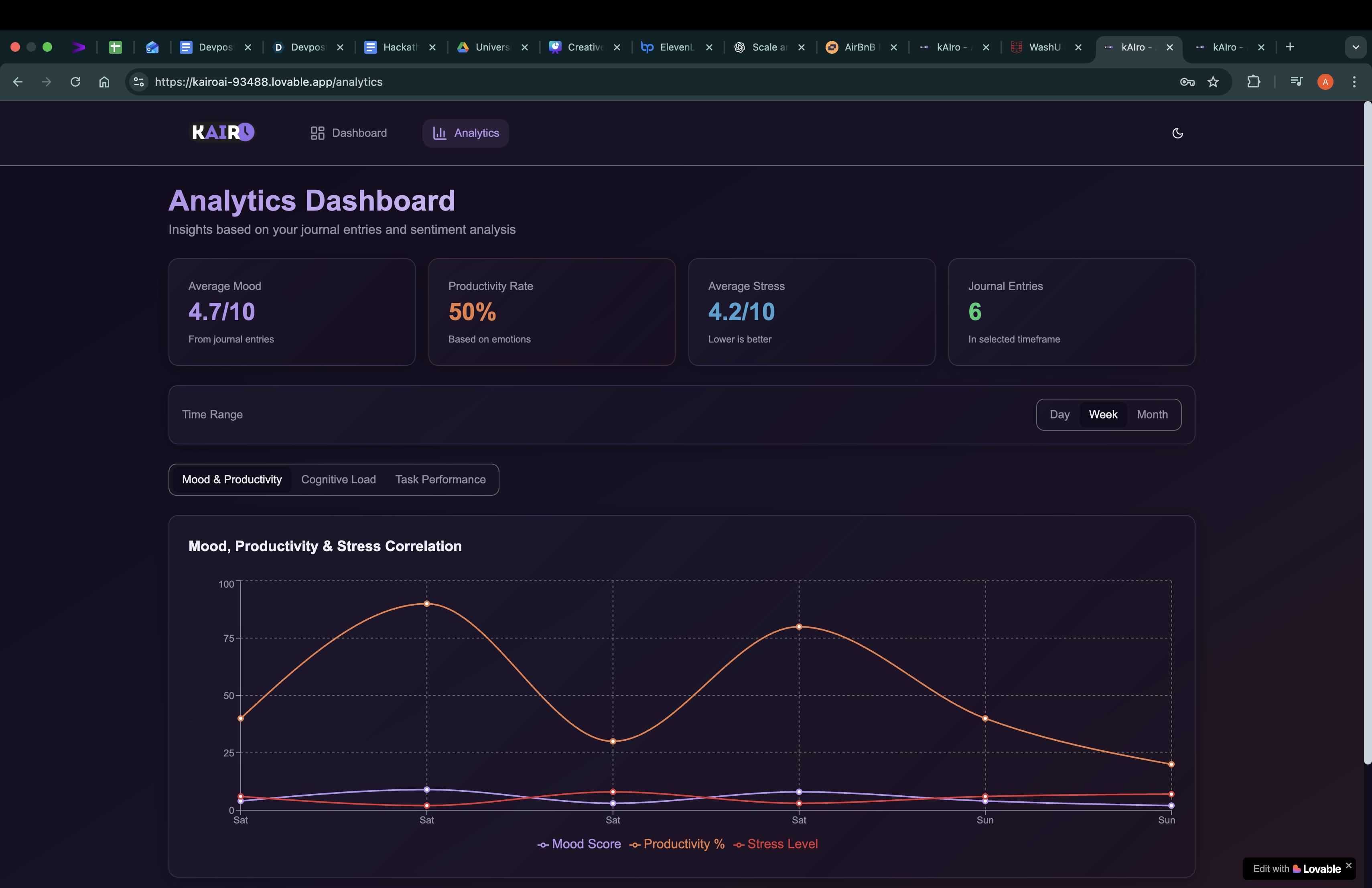Click the KAIRO logo
Viewport: 1372px width, 888px height.
click(223, 132)
